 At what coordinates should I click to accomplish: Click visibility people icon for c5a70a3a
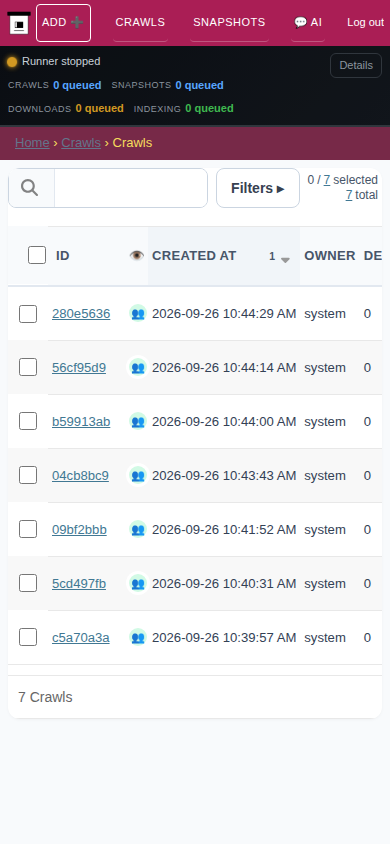pos(138,637)
